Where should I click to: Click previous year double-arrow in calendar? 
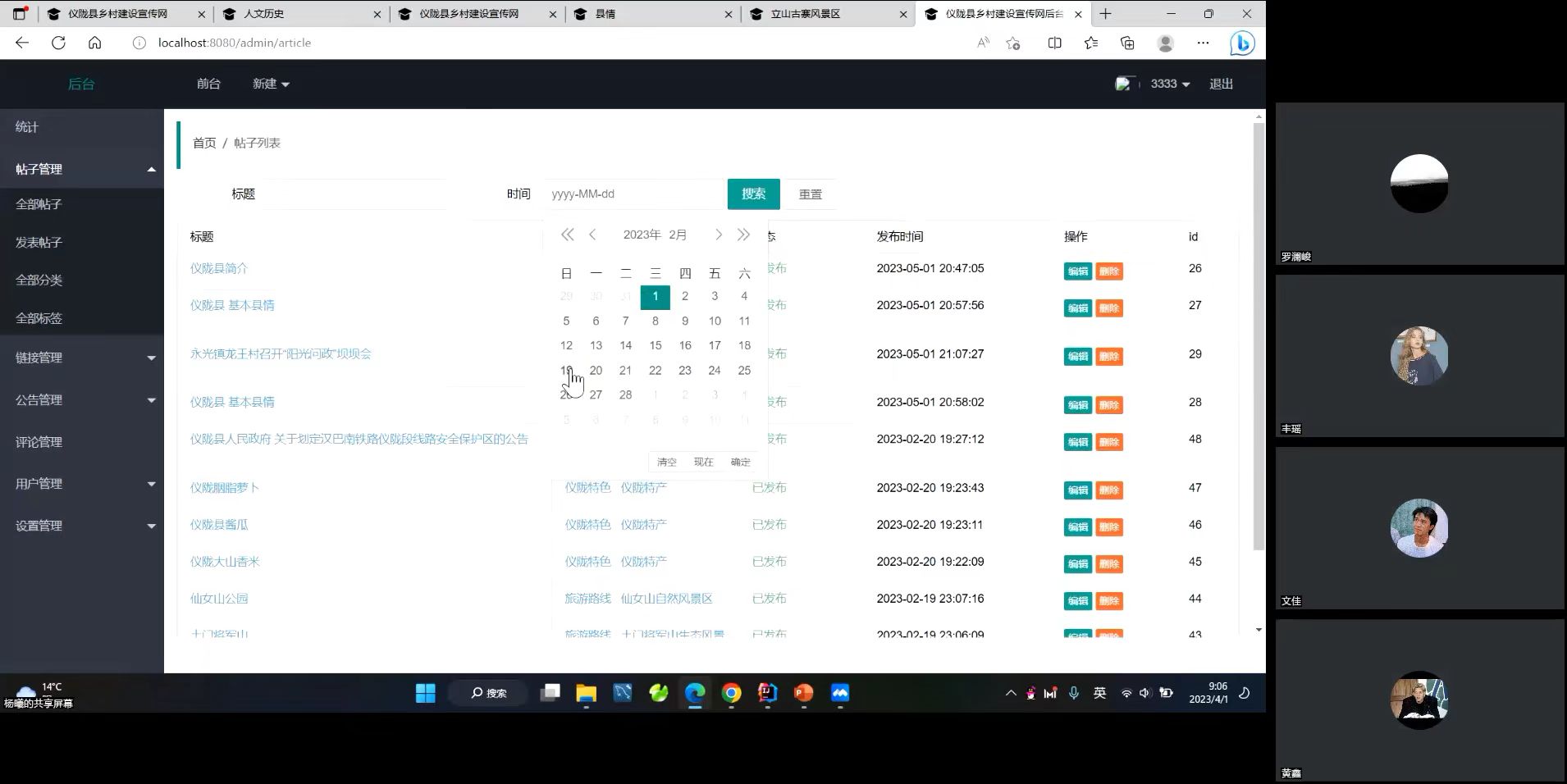tap(567, 235)
